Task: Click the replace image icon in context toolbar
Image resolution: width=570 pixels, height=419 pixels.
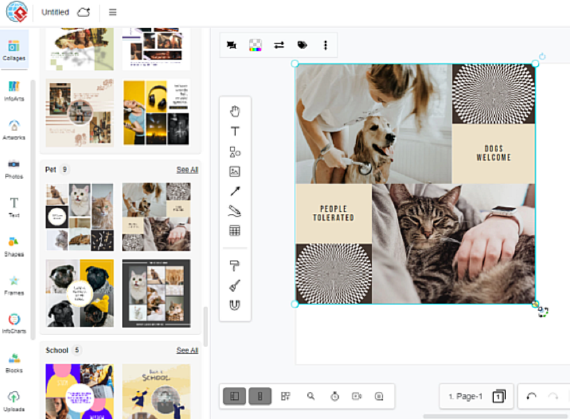Action: pyautogui.click(x=232, y=45)
